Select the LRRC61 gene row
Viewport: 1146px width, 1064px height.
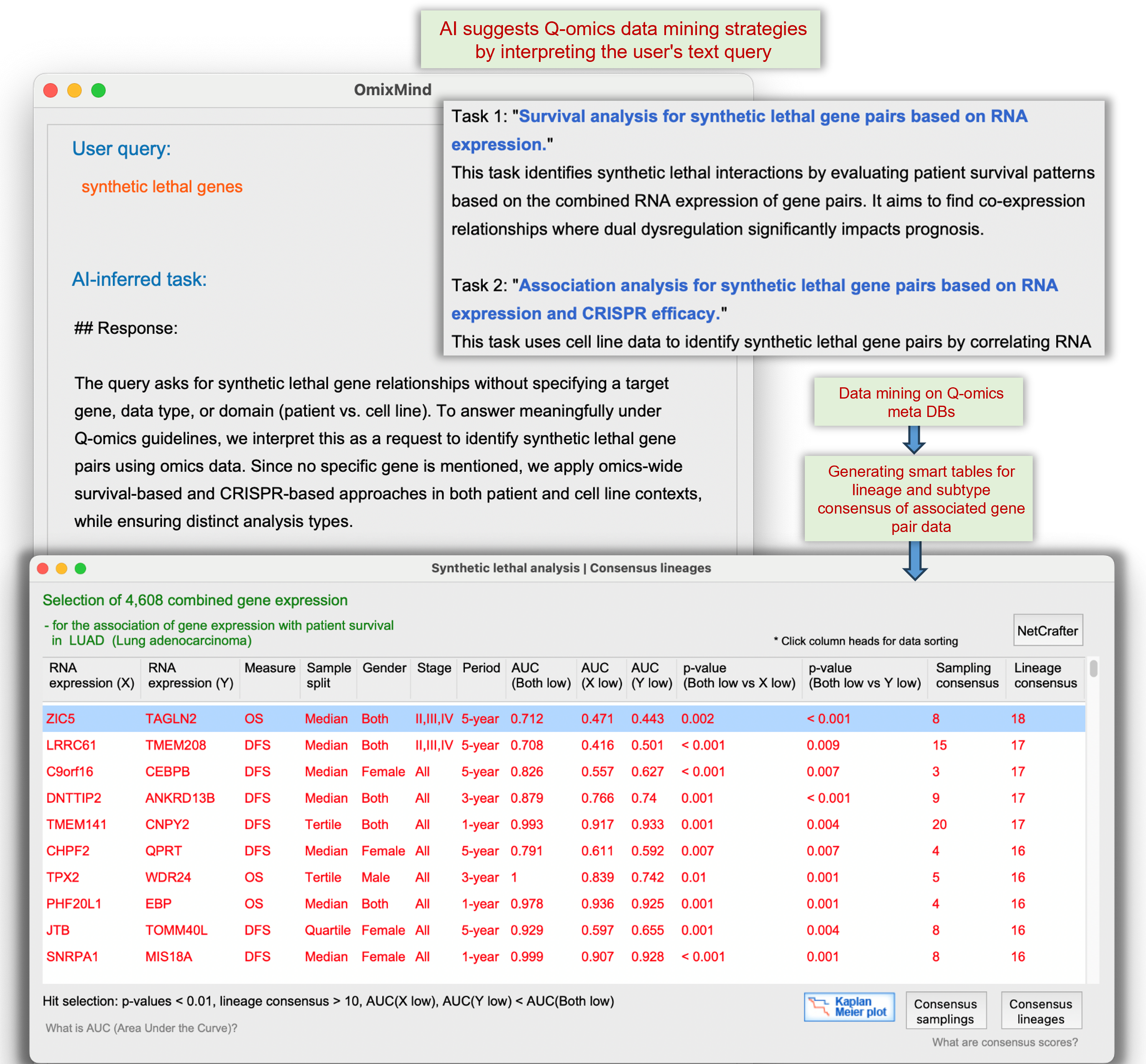click(x=564, y=745)
